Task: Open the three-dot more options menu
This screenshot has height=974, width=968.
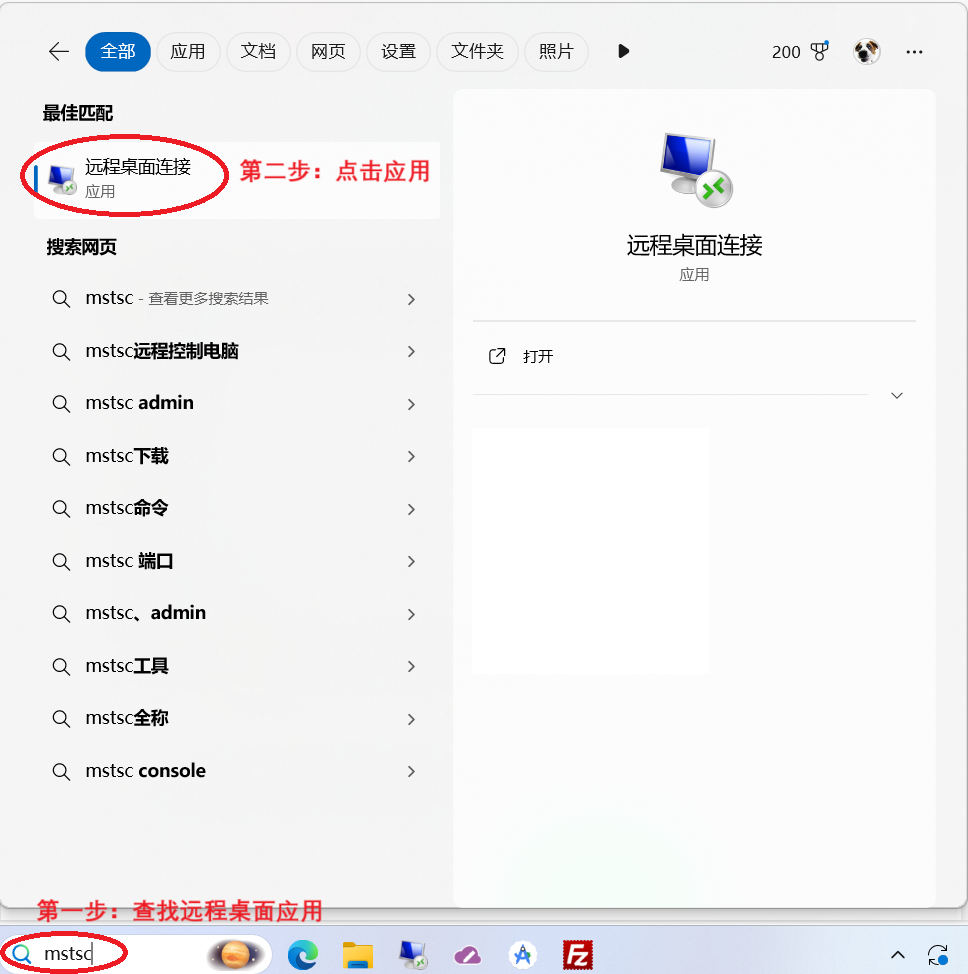Action: [x=914, y=52]
